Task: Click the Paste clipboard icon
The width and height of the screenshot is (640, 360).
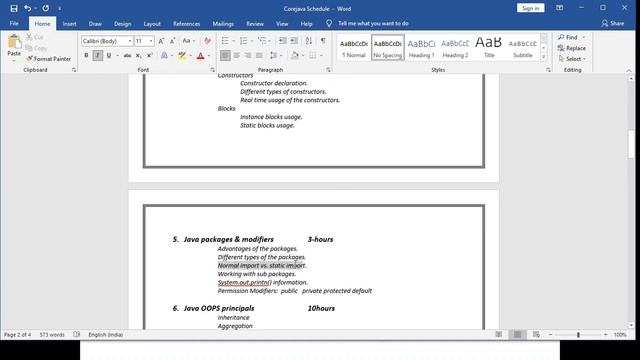Action: tap(14, 42)
